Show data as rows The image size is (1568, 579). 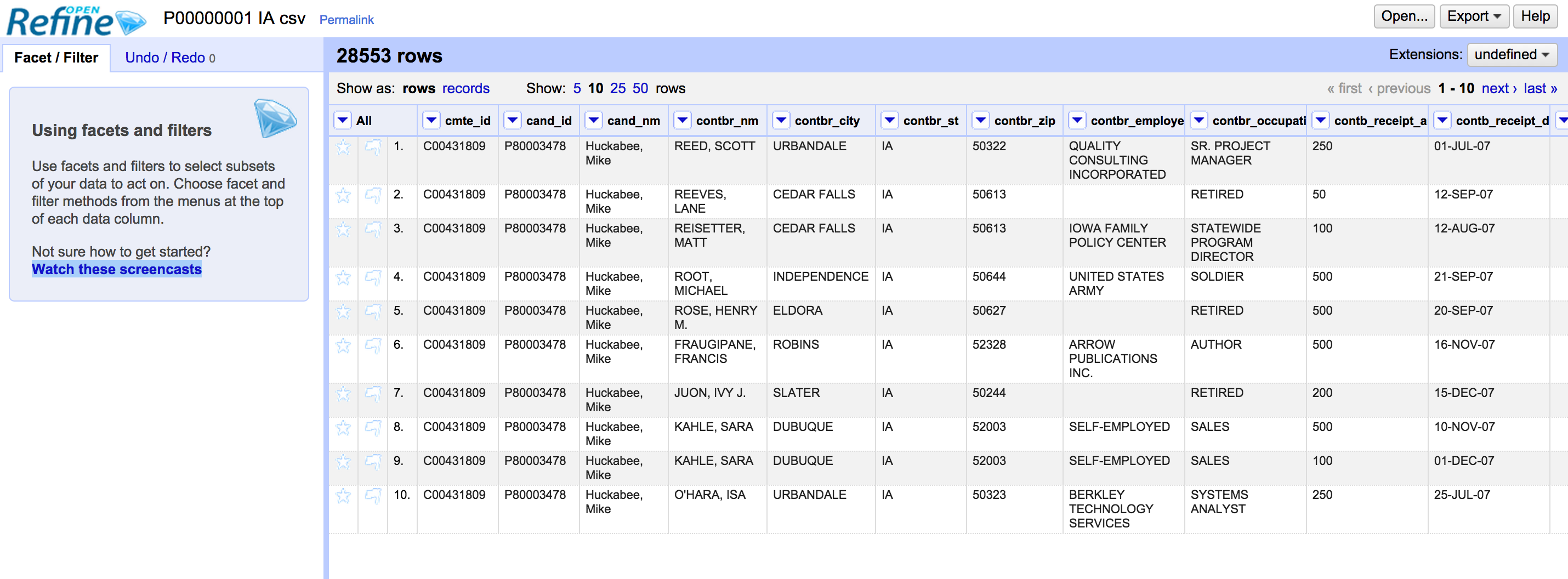(419, 89)
